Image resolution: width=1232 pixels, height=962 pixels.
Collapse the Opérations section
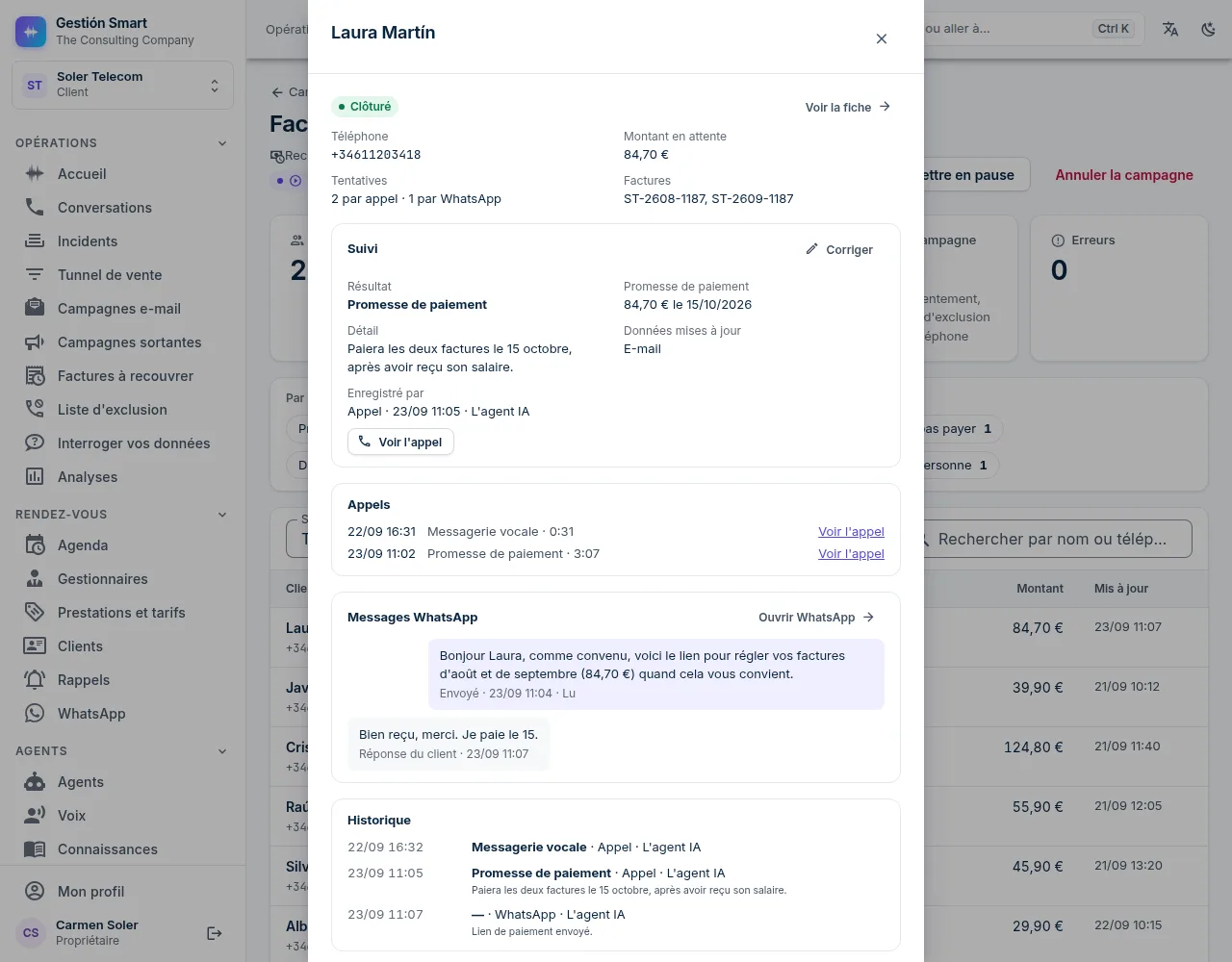[222, 143]
